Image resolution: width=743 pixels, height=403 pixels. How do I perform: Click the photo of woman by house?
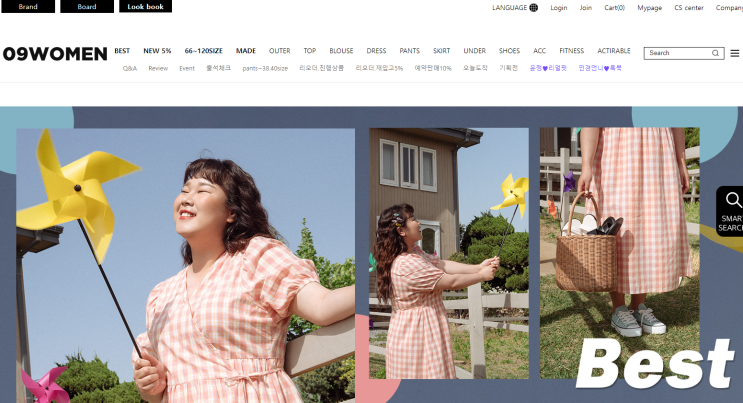(449, 253)
